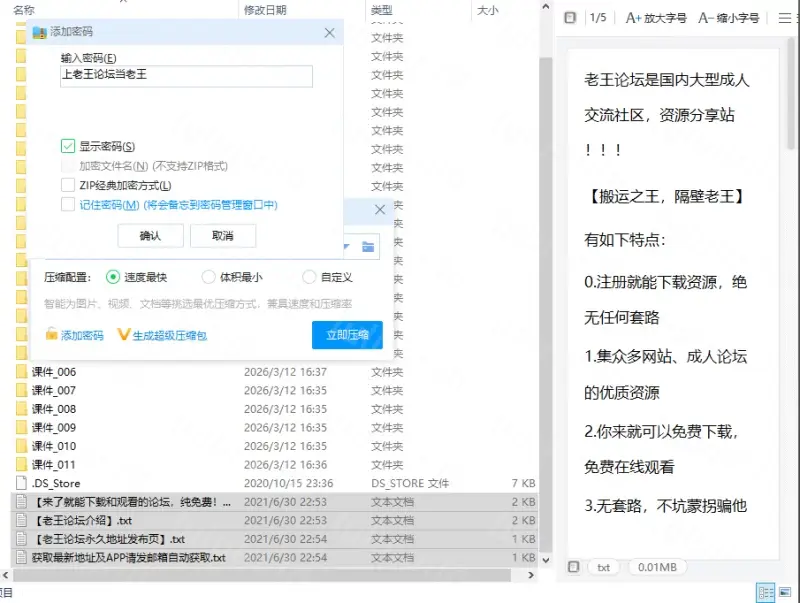
Task: Open the 课件_006 folder icon
Action: tap(21, 372)
